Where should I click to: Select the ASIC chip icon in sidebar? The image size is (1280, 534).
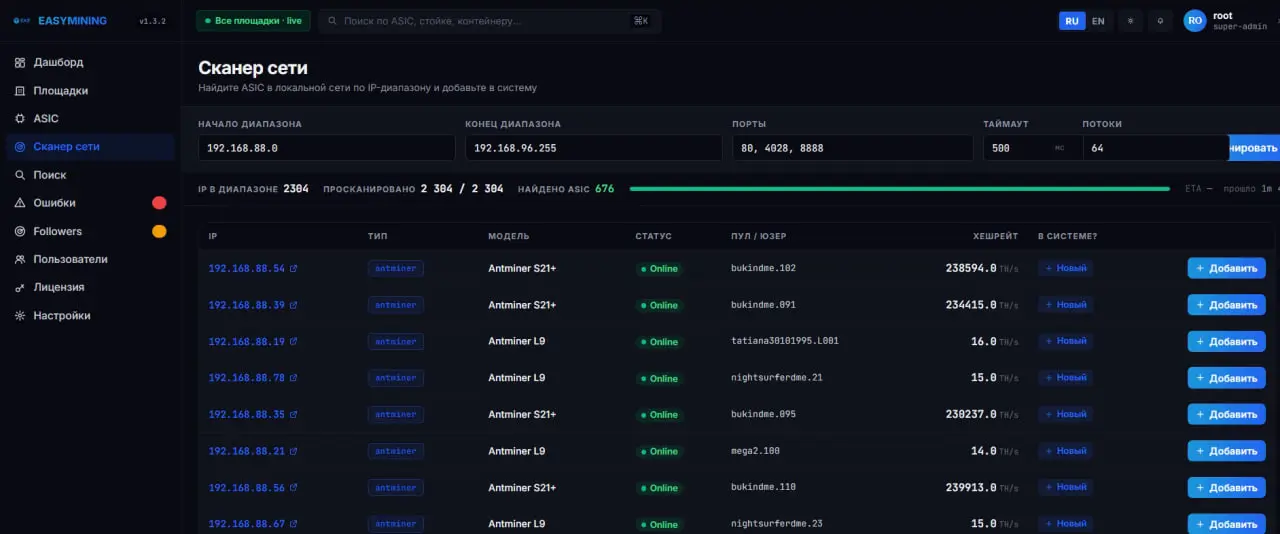20,118
